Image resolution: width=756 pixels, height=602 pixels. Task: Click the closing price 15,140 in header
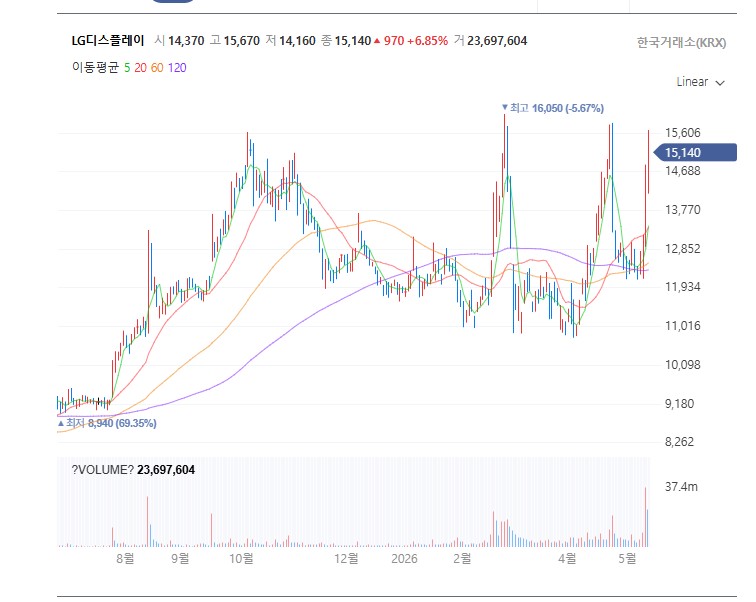pos(353,41)
